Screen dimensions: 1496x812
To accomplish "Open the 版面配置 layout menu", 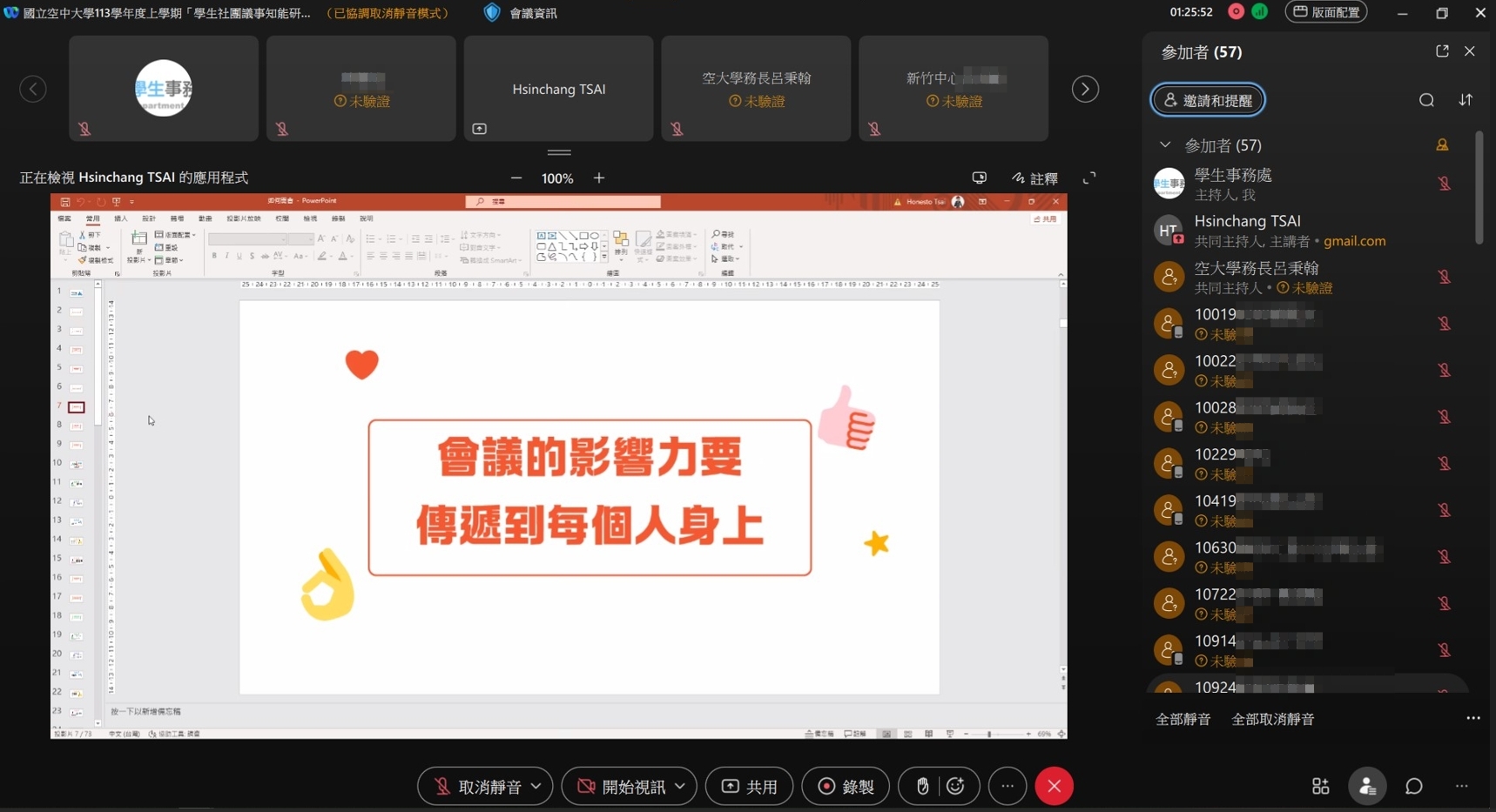I will (x=1326, y=12).
